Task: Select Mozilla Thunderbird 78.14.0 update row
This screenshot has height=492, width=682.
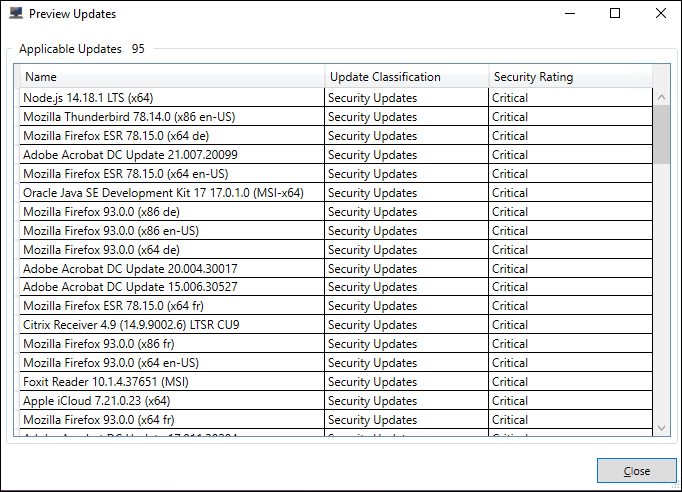Action: [x=172, y=117]
